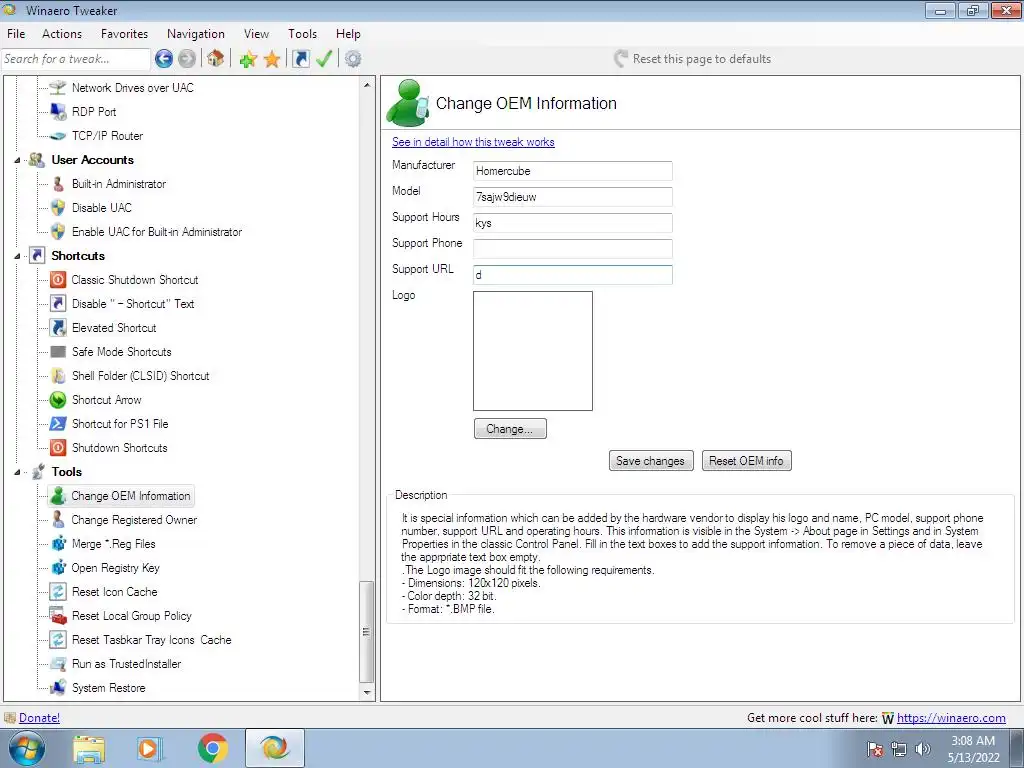Launch Chrome from taskbar
This screenshot has height=768, width=1024.
point(213,748)
